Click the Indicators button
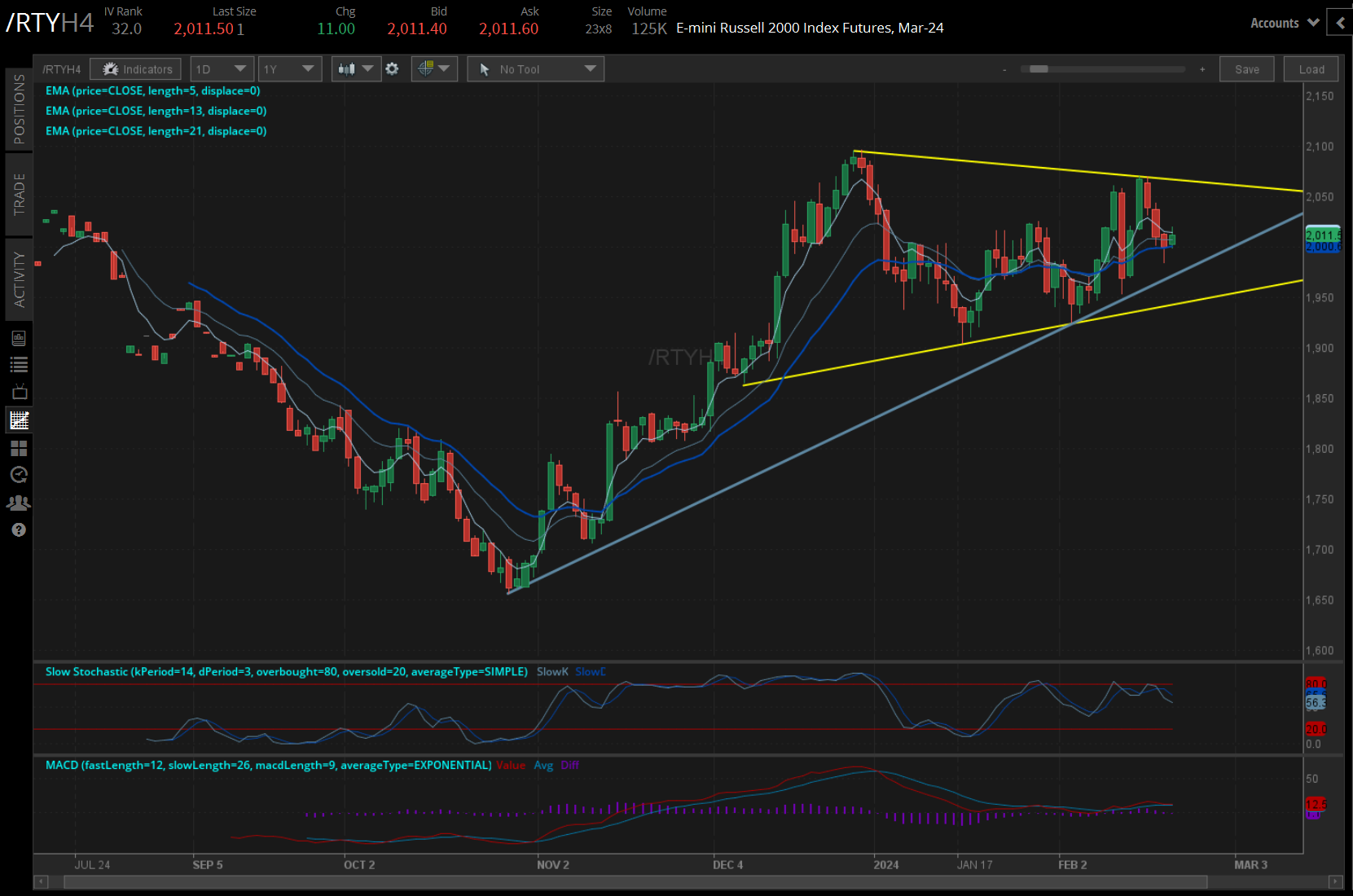1353x896 pixels. point(135,68)
